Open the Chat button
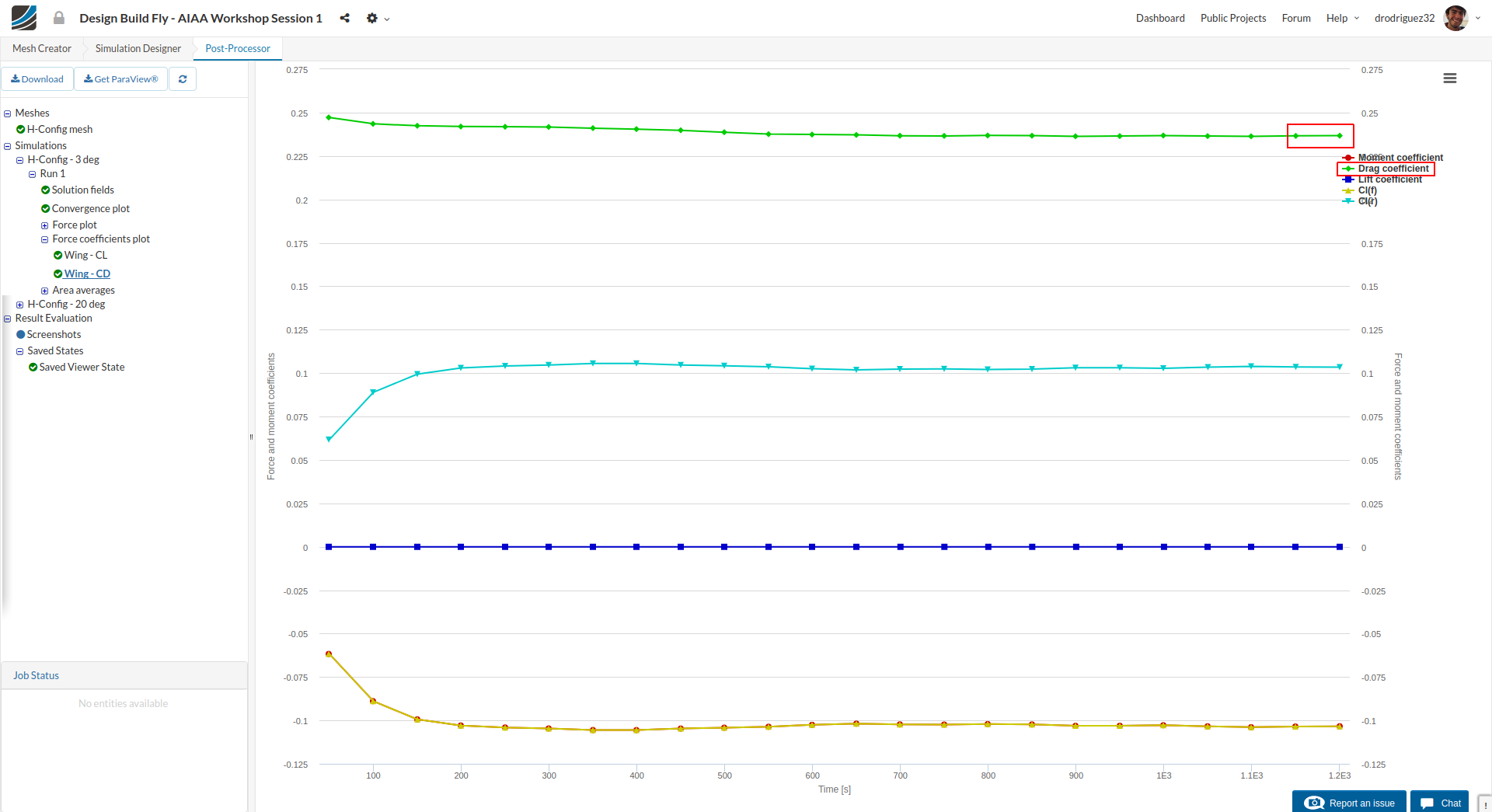This screenshot has height=812, width=1492. tap(1440, 802)
